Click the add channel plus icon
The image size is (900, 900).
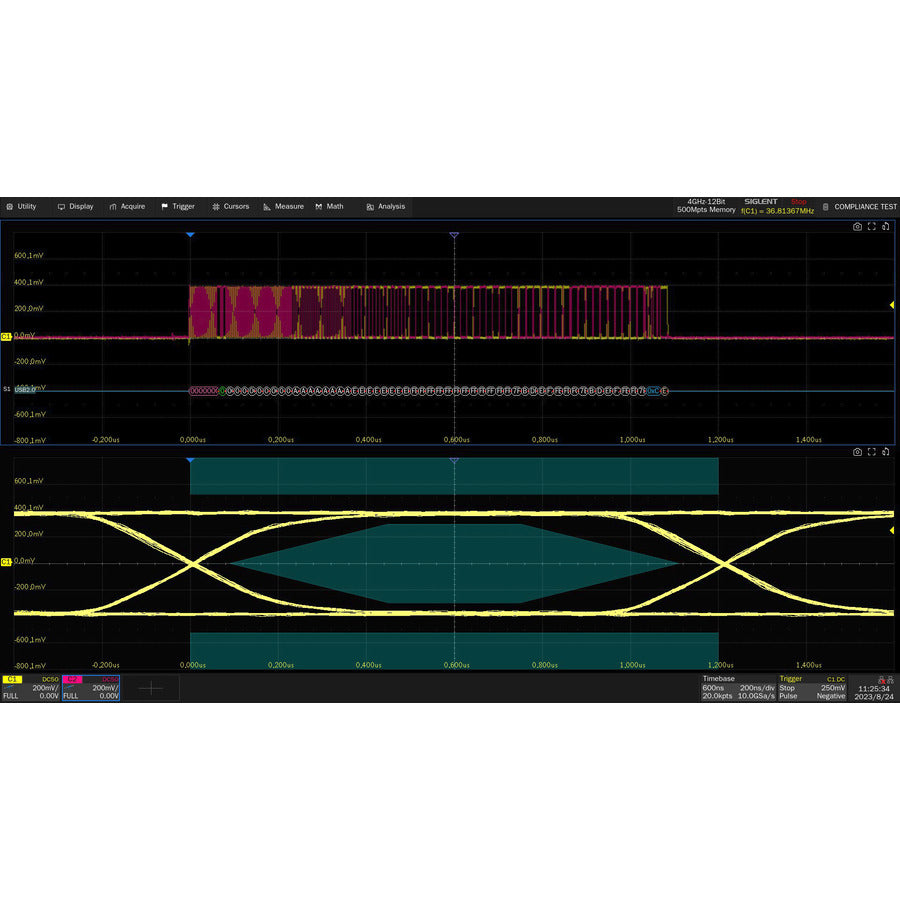coord(151,687)
